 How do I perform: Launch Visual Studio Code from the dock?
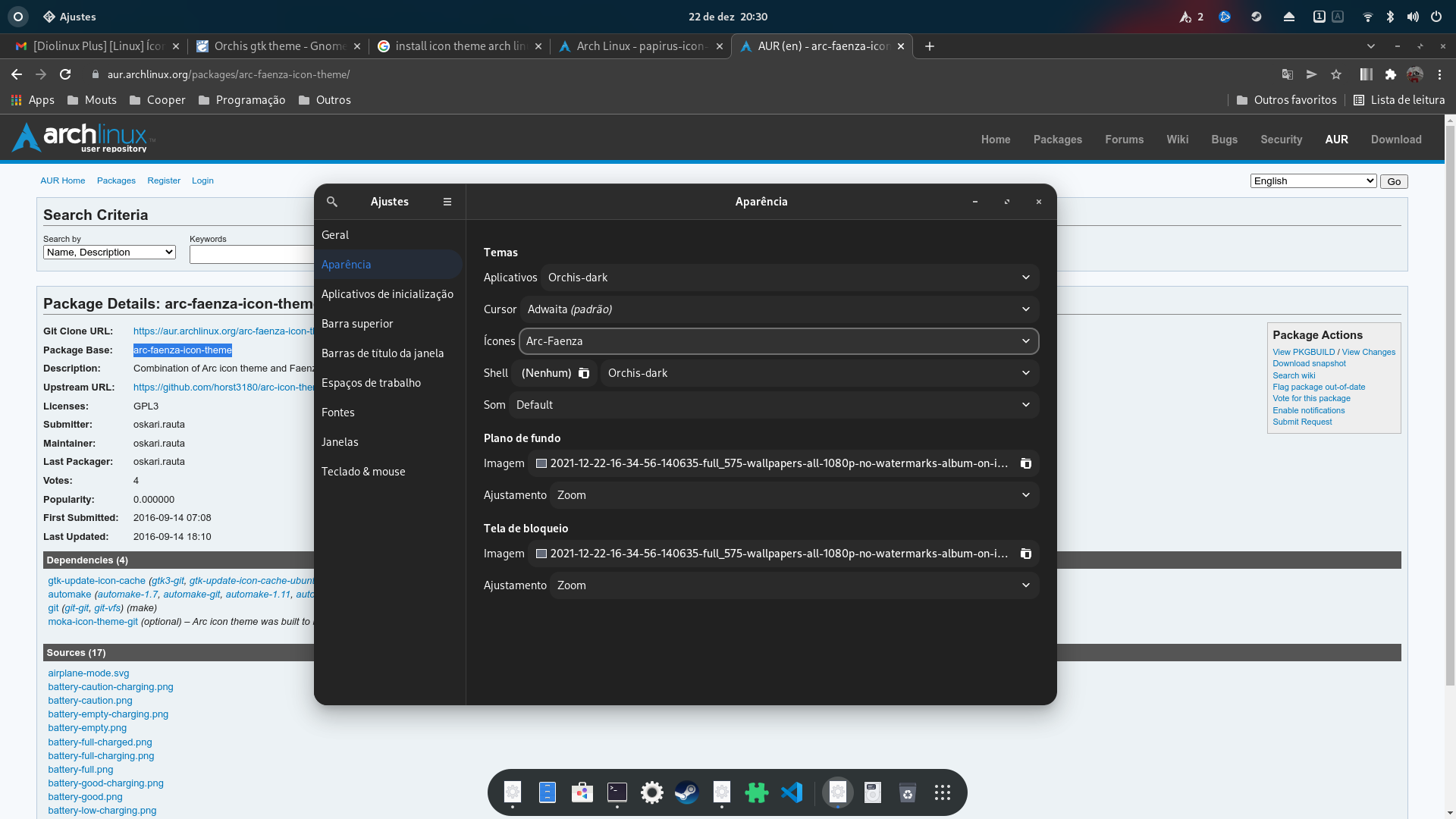point(792,792)
